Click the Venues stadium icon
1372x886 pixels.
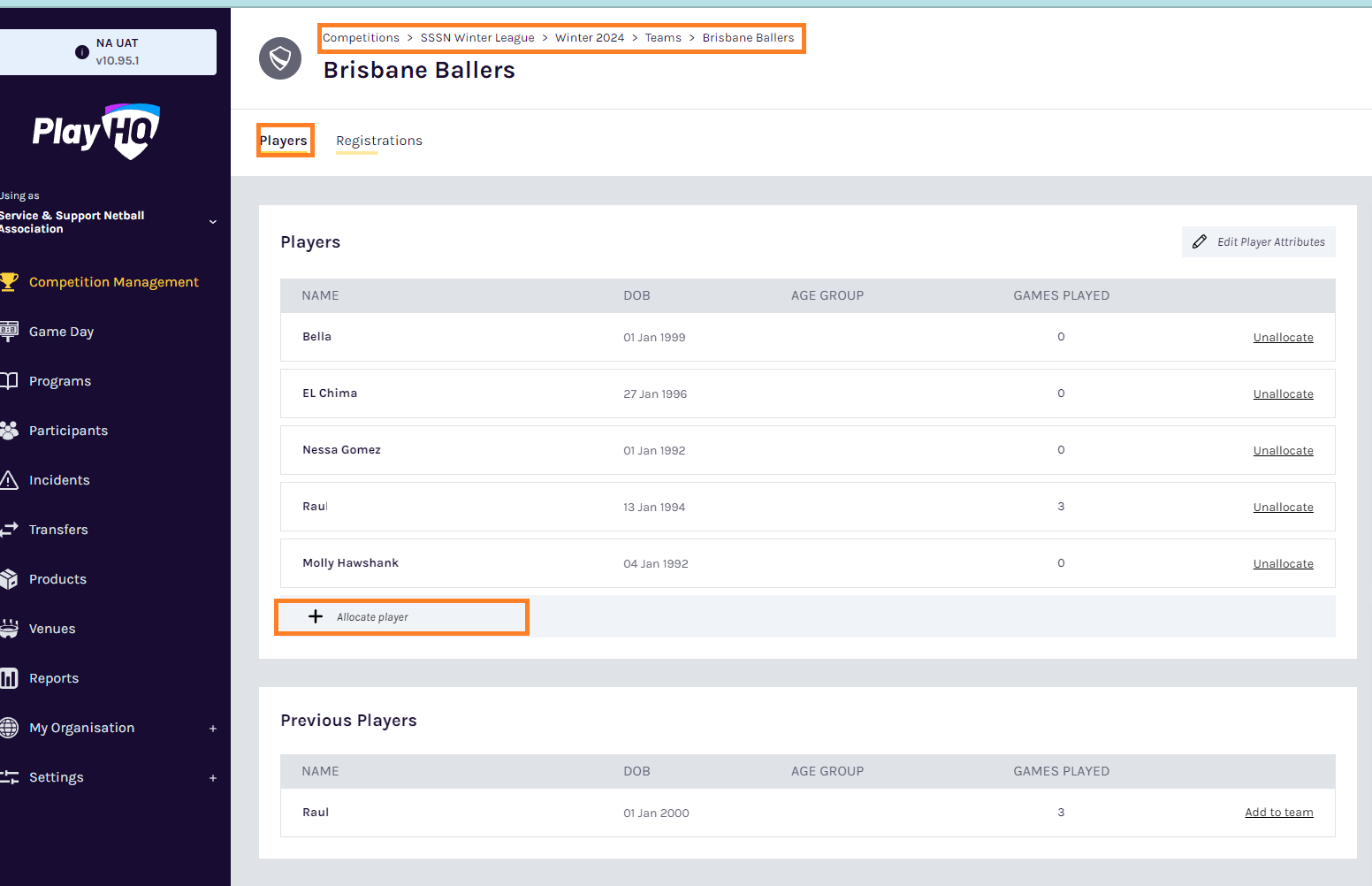click(9, 628)
